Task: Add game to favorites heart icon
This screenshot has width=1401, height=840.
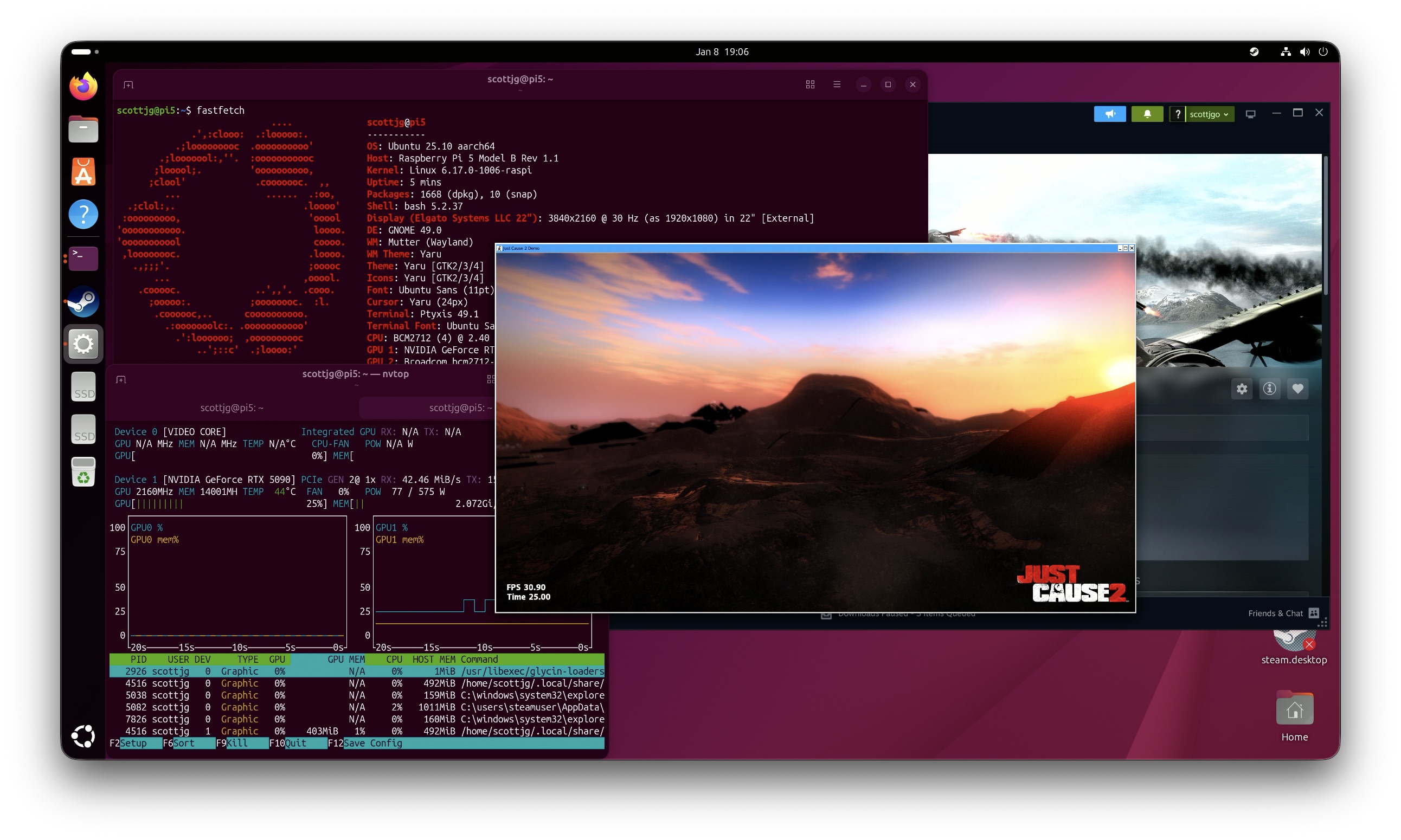Action: click(1297, 389)
